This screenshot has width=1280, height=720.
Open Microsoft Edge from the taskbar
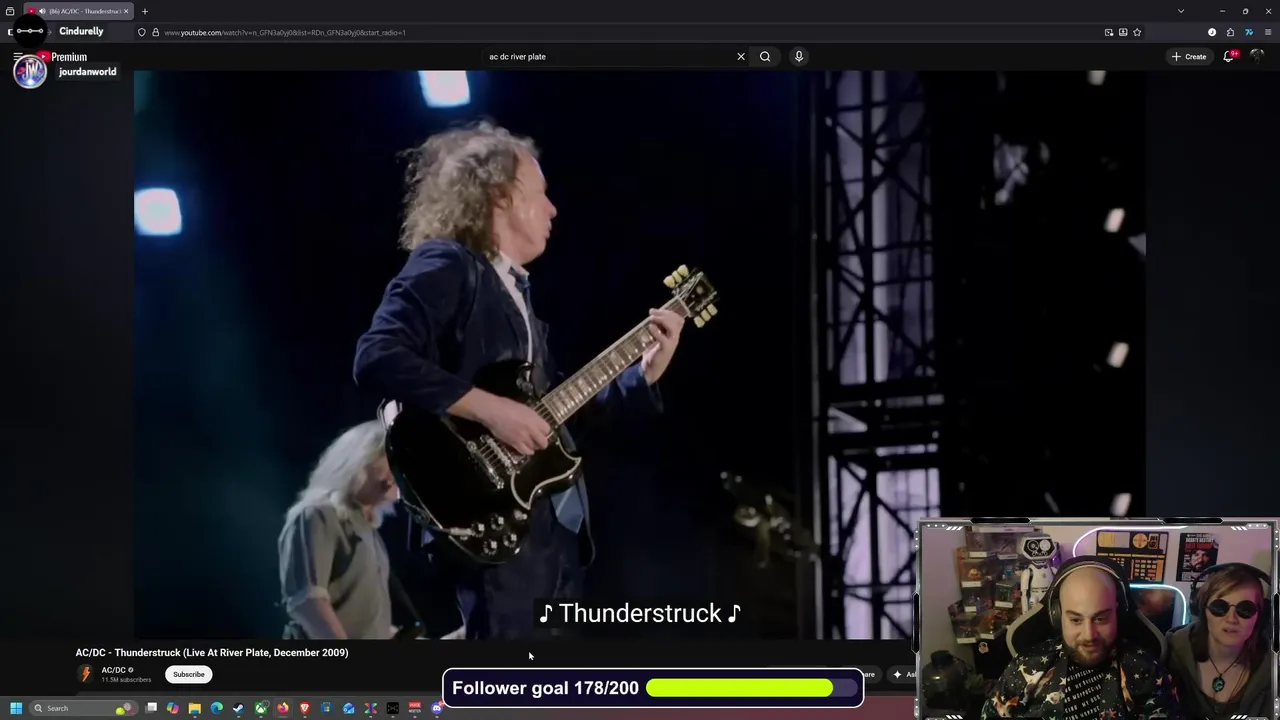coord(217,708)
